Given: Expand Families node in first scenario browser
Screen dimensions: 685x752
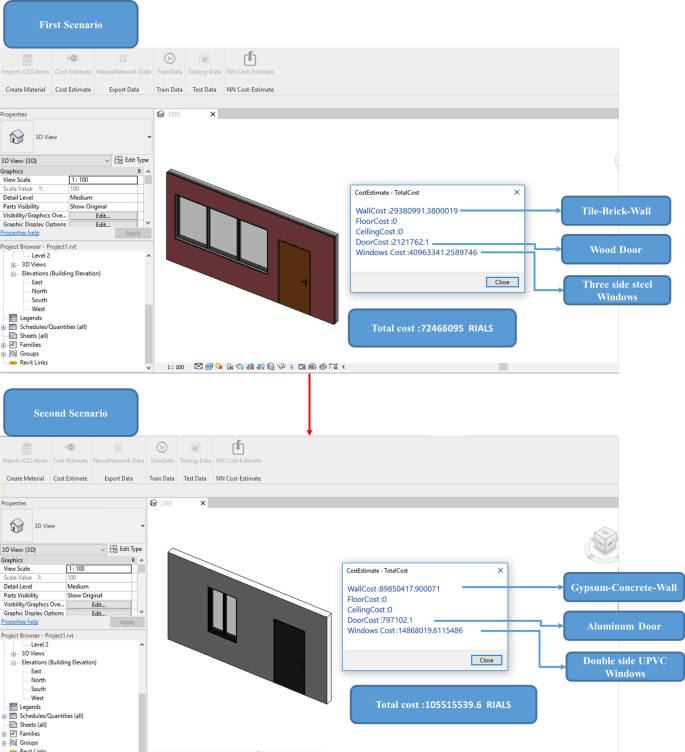Looking at the screenshot, I should tap(3, 345).
